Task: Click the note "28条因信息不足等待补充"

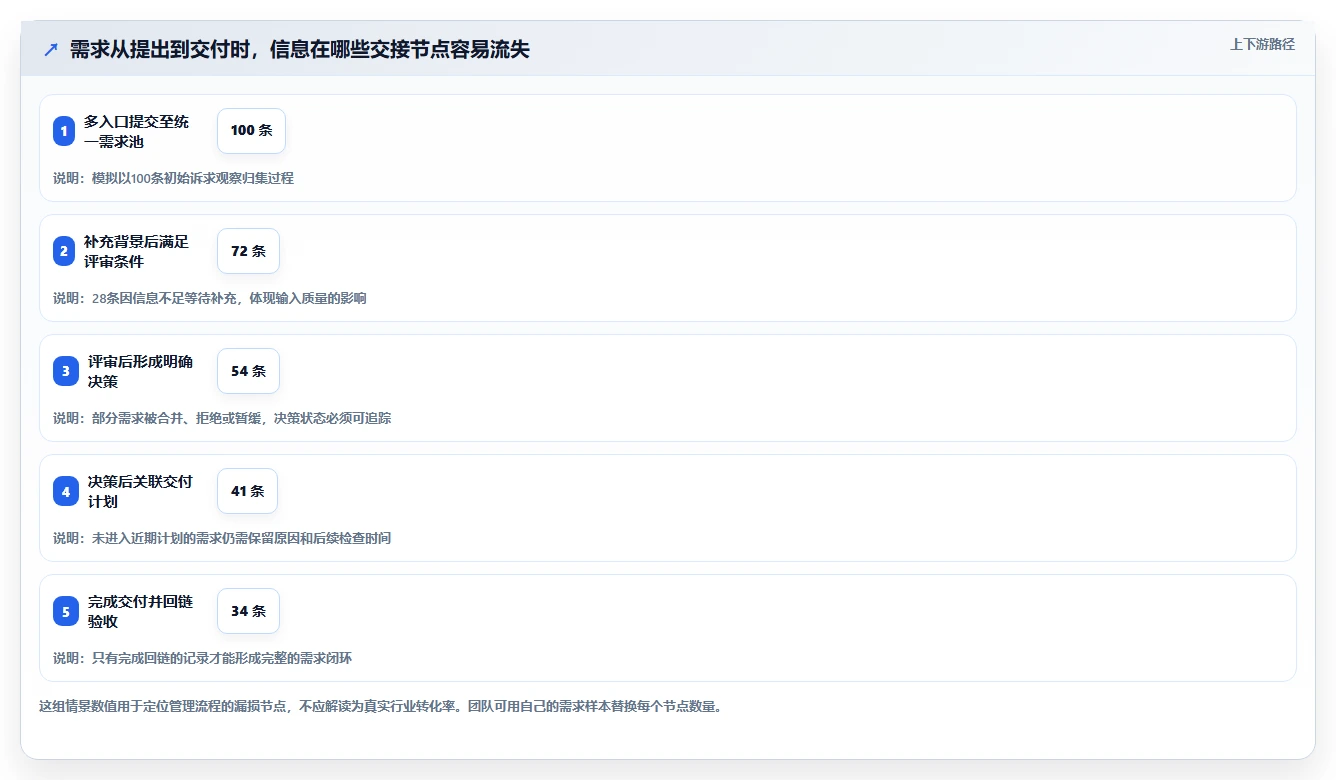Action: pyautogui.click(x=166, y=298)
